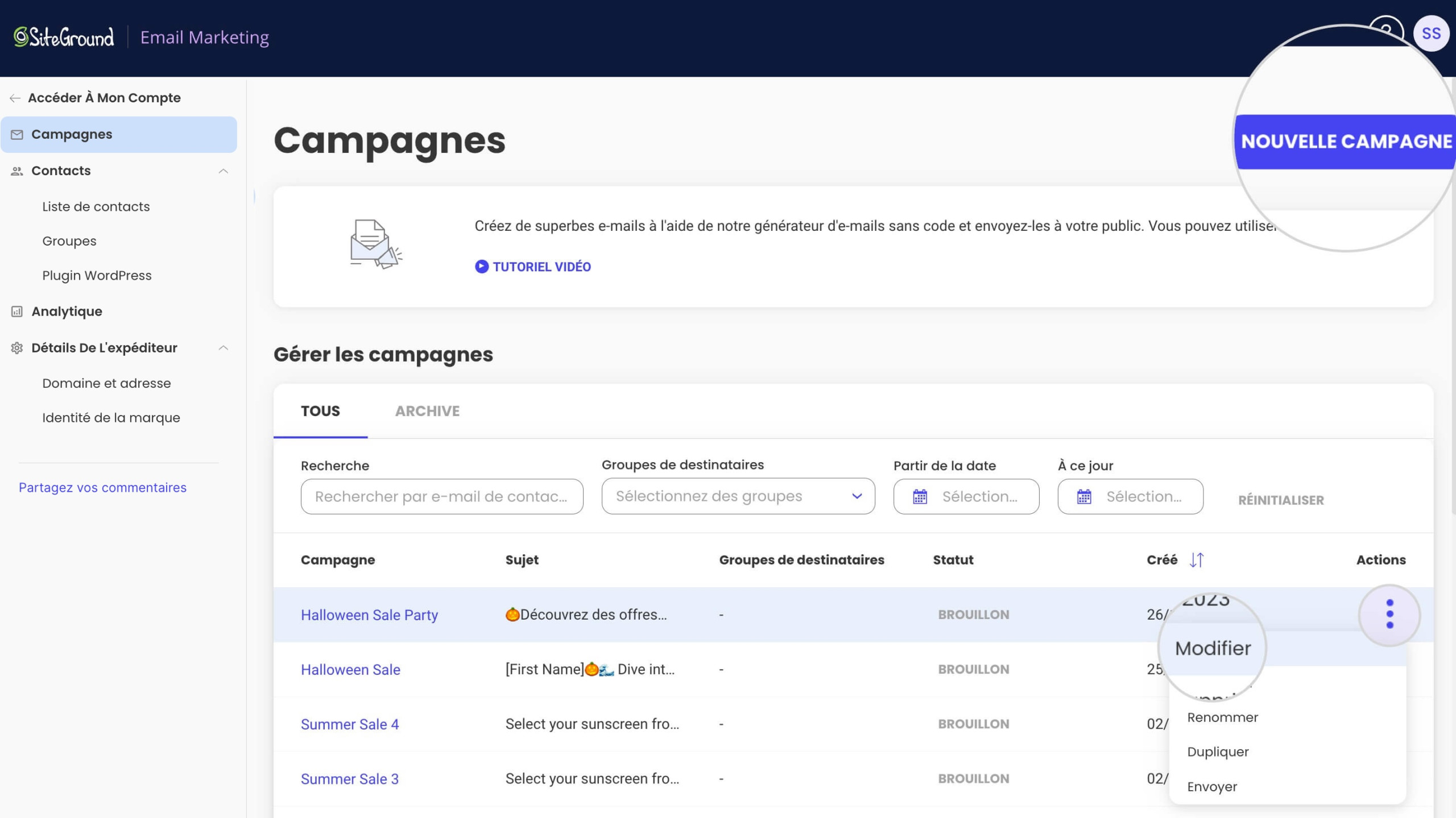Open Groupes in the sidebar
The height and width of the screenshot is (818, 1456).
[x=69, y=241]
